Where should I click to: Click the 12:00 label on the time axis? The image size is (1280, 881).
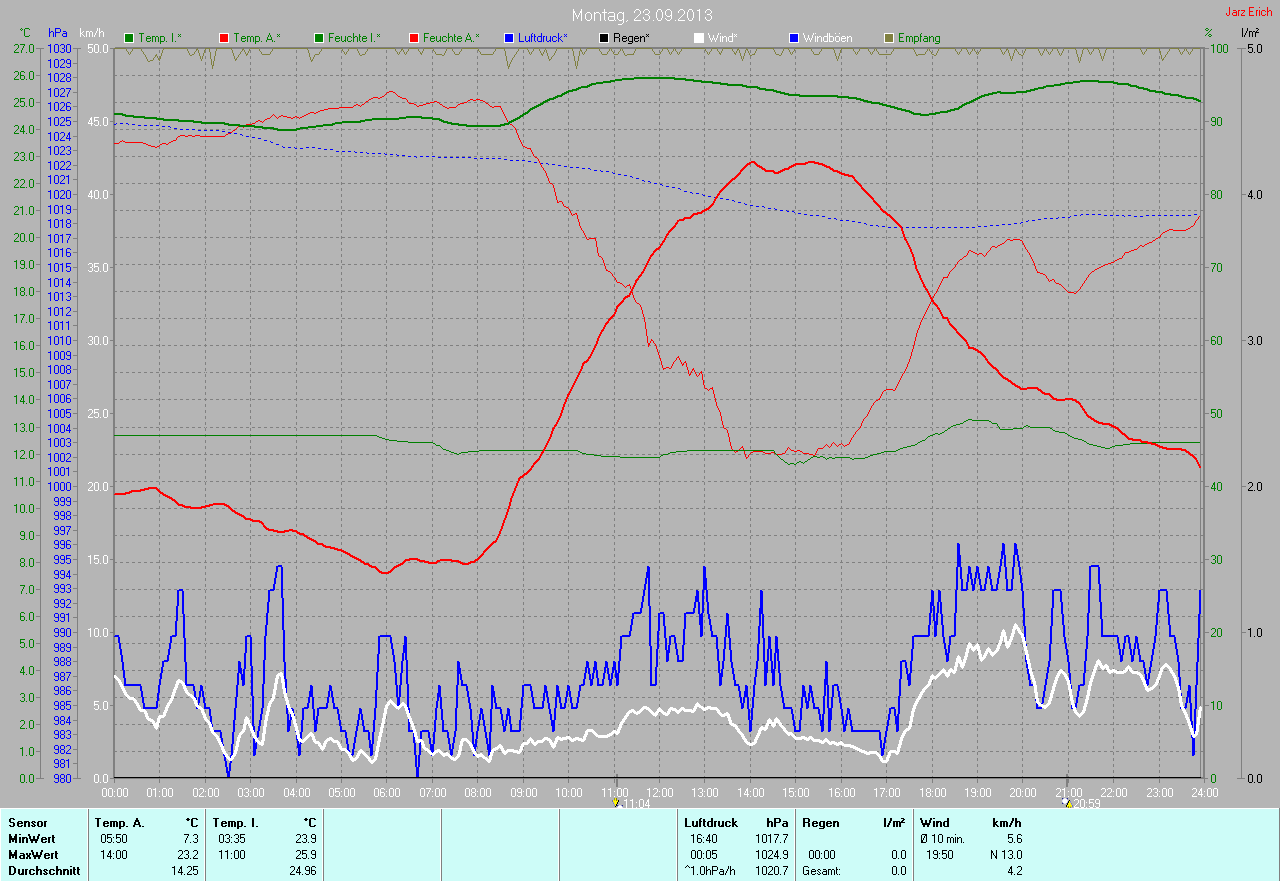click(659, 793)
